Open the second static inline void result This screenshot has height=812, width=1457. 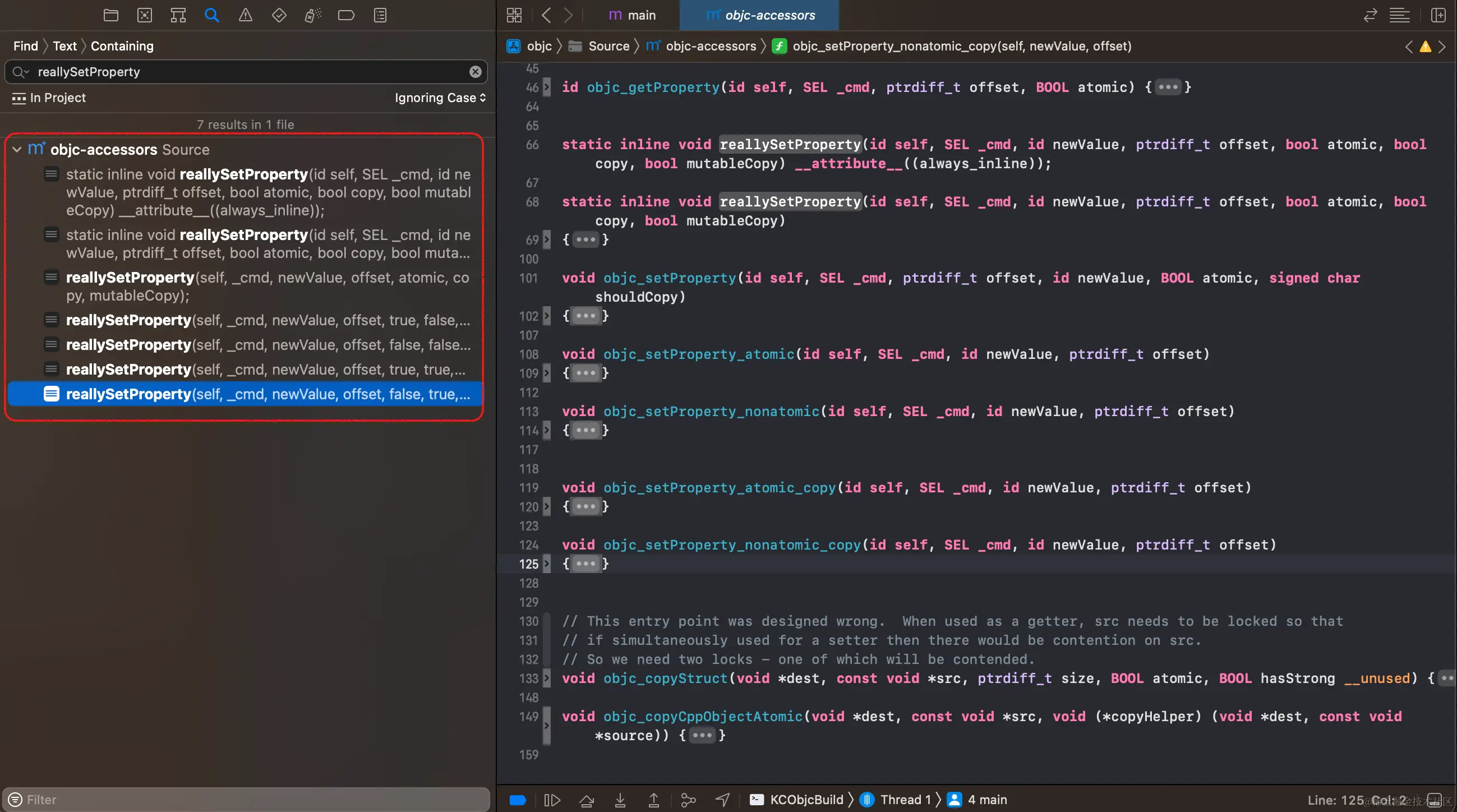point(246,244)
